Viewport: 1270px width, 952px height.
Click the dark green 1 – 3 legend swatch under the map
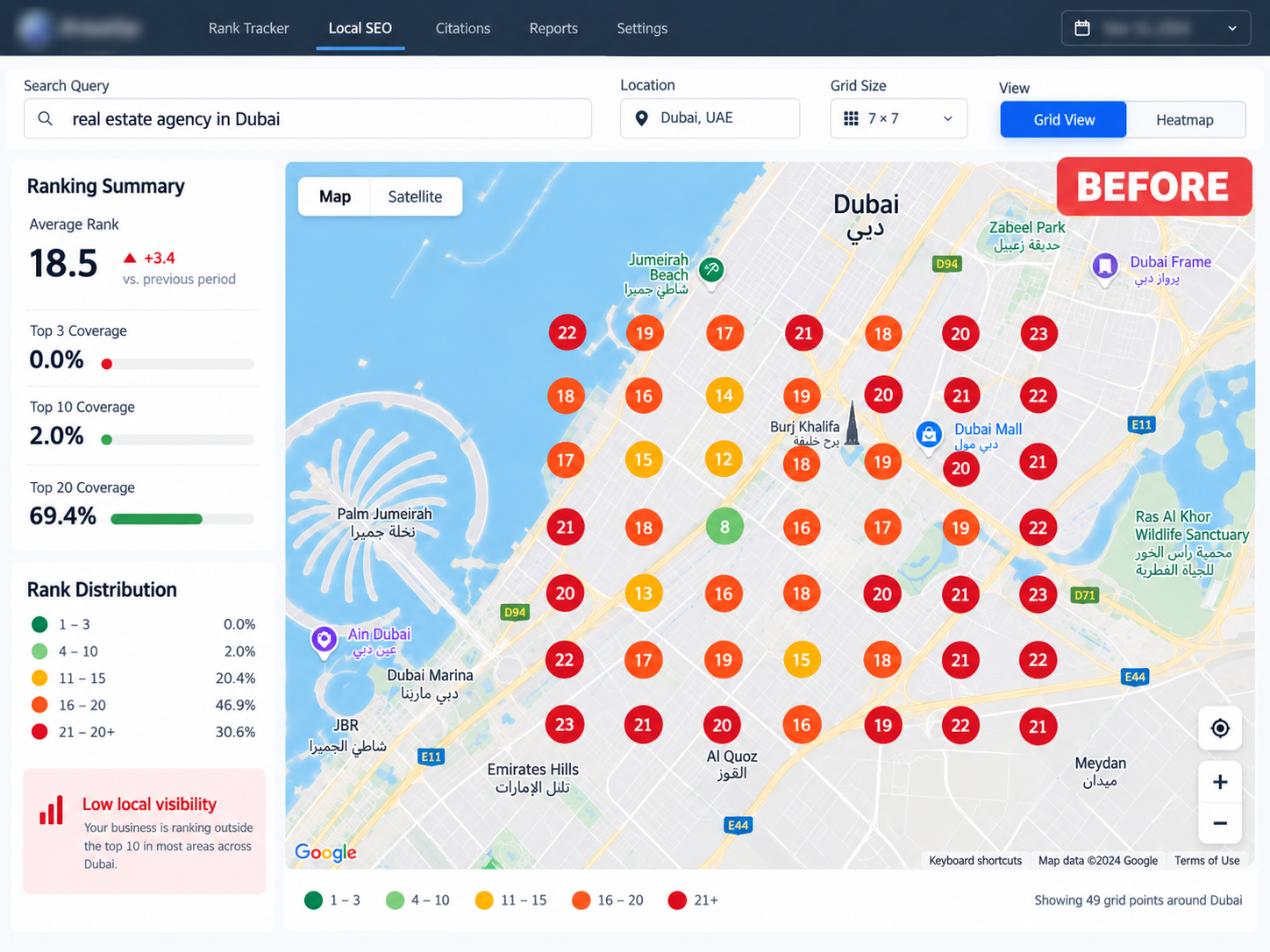(313, 900)
